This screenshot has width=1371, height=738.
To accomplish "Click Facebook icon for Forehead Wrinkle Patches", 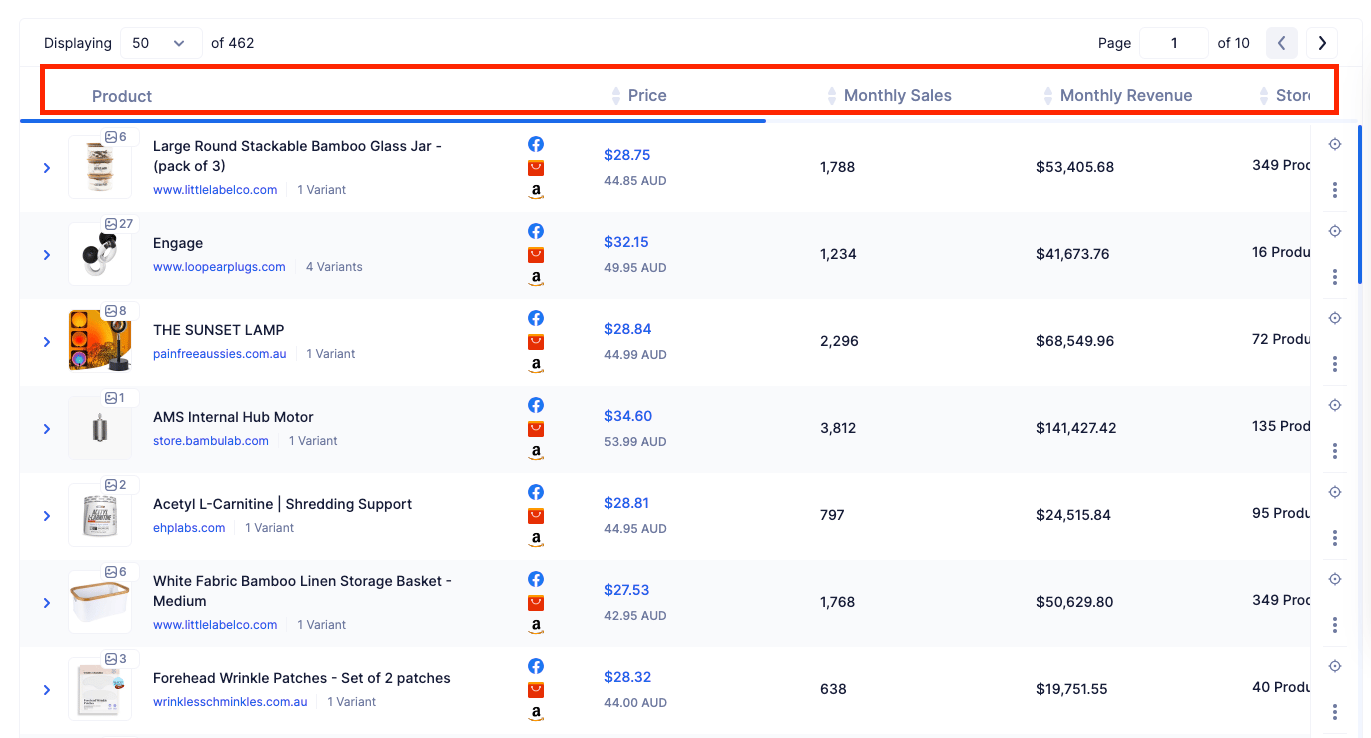I will [536, 666].
